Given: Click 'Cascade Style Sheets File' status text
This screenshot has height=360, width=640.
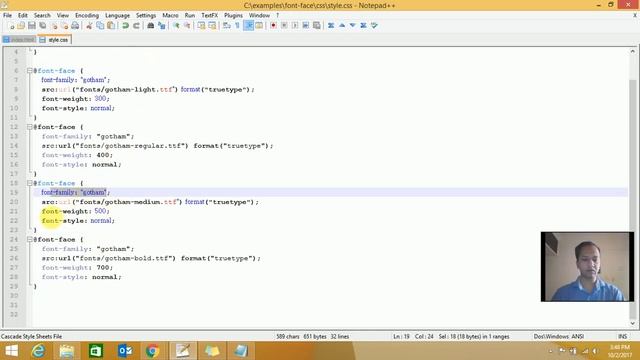Looking at the screenshot, I should [x=31, y=337].
